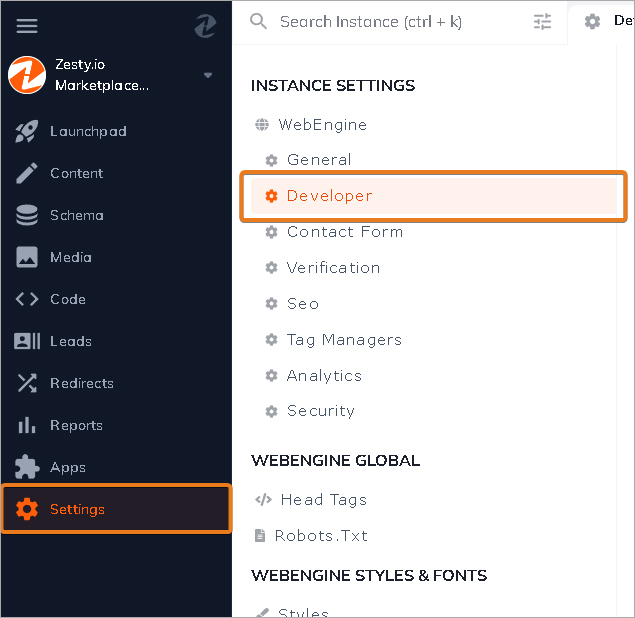Click the Settings gear icon in sidebar
Viewport: 635px width, 618px height.
pos(27,509)
